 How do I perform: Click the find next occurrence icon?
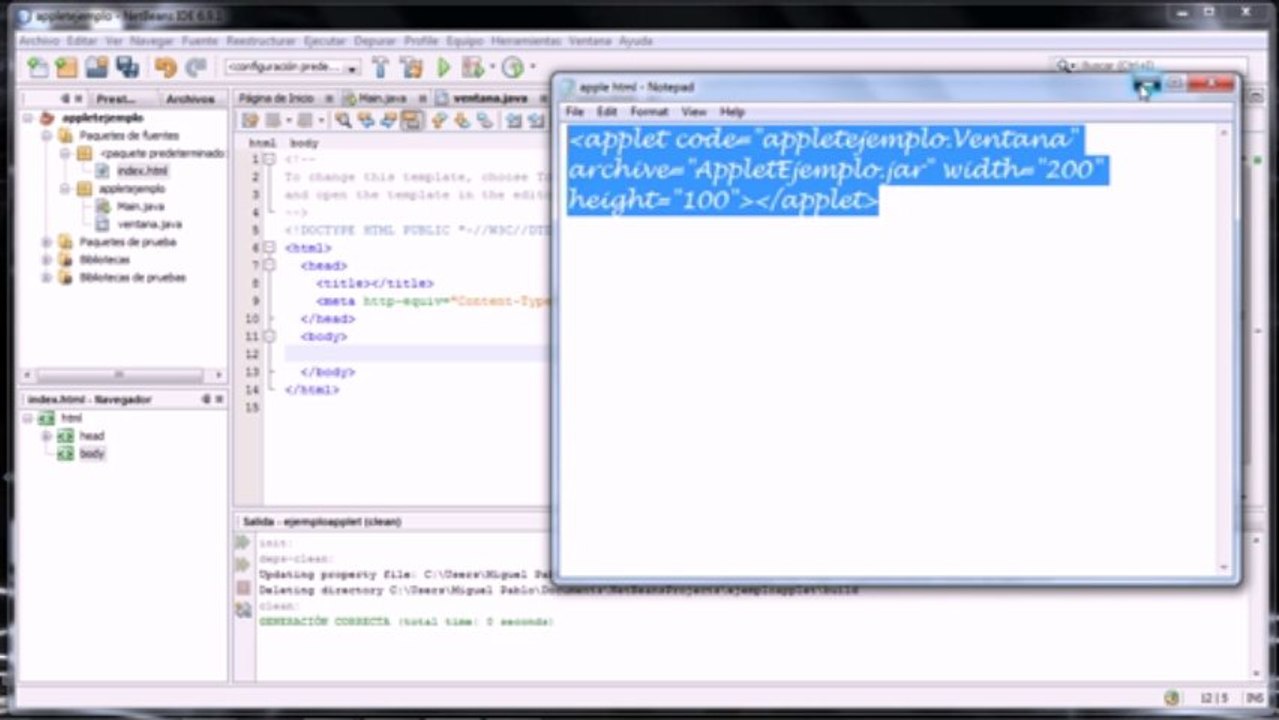click(388, 120)
